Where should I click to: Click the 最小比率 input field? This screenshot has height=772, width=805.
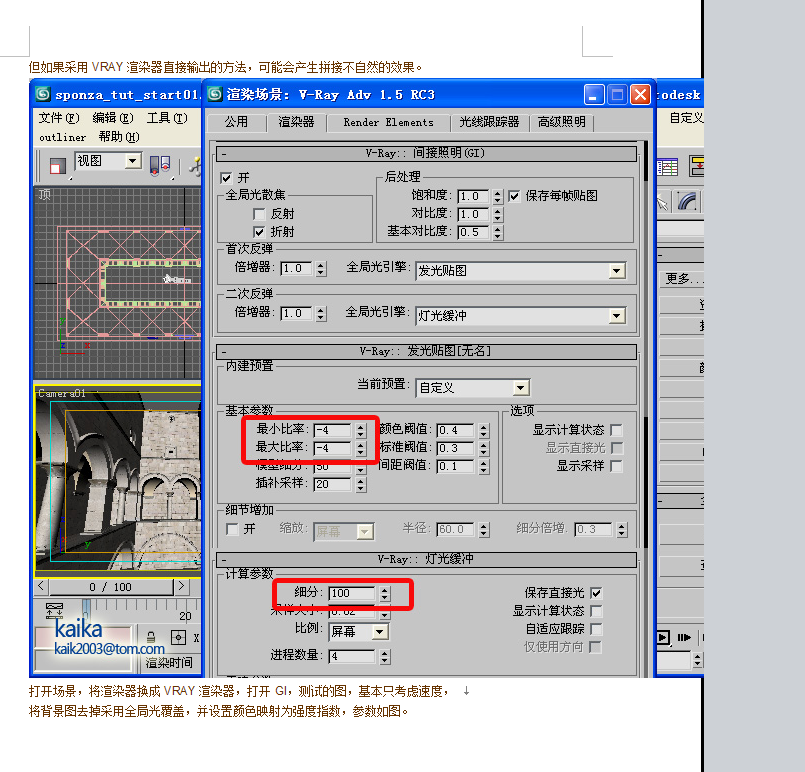333,430
